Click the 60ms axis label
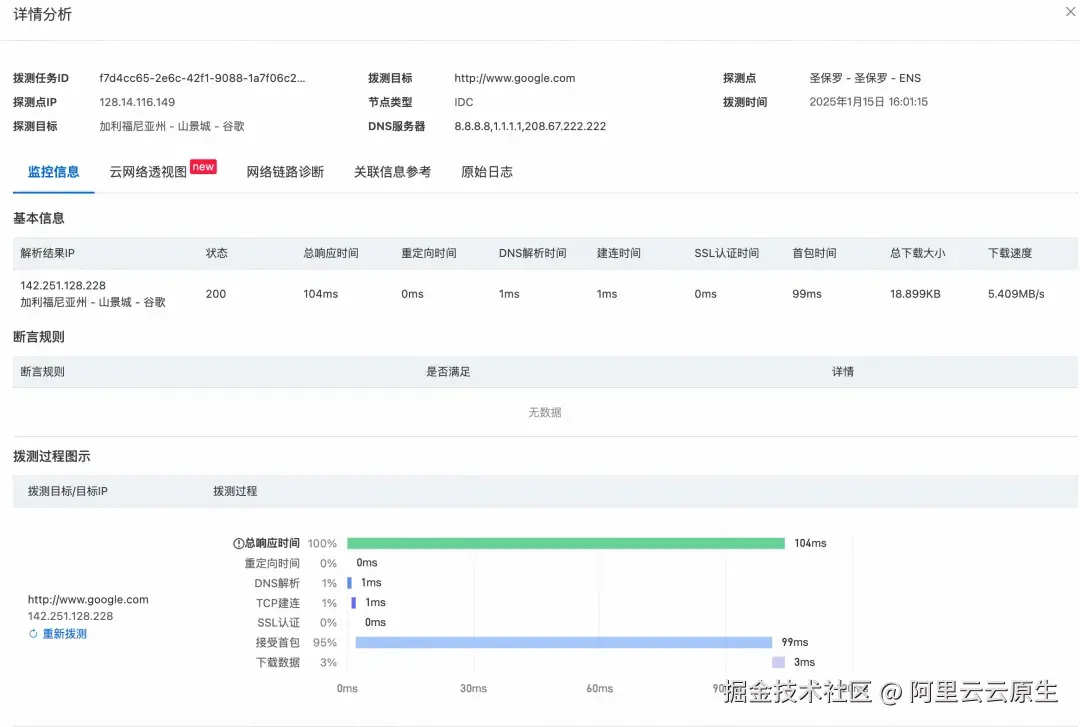Screen dimensions: 1080x727 (x=600, y=688)
